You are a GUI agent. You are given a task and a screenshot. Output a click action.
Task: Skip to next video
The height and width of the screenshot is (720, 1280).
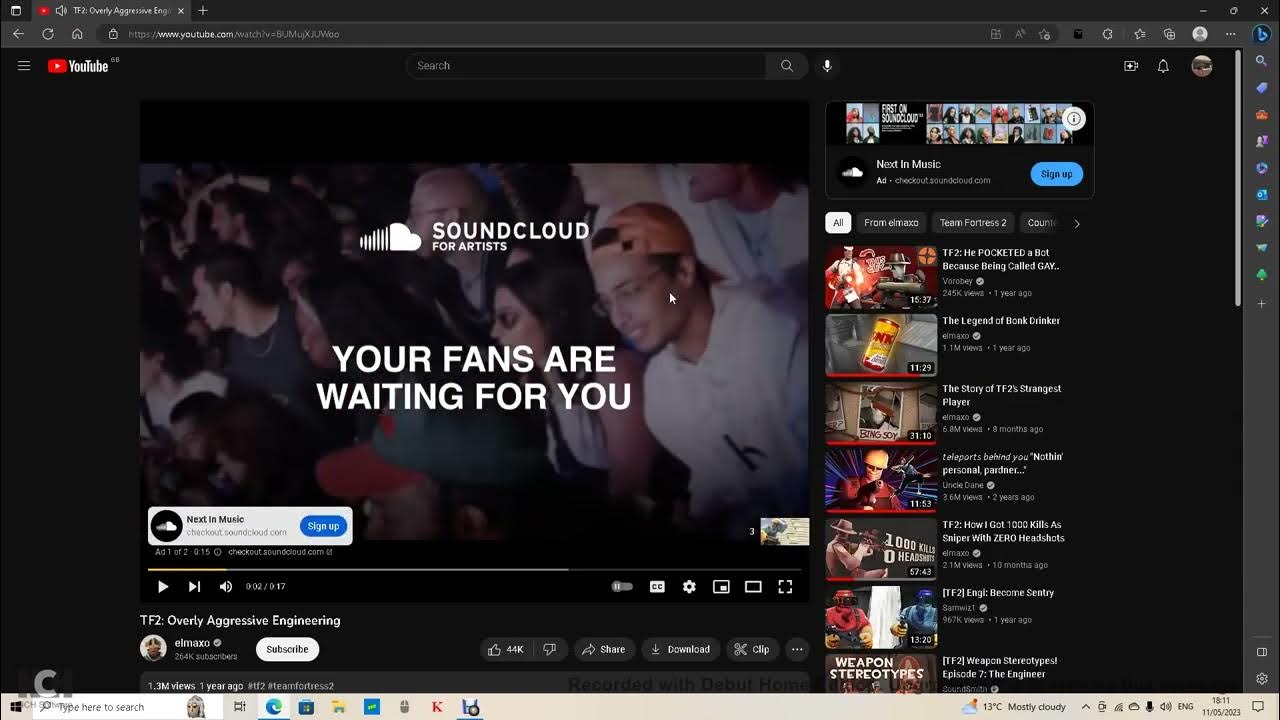pyautogui.click(x=195, y=587)
